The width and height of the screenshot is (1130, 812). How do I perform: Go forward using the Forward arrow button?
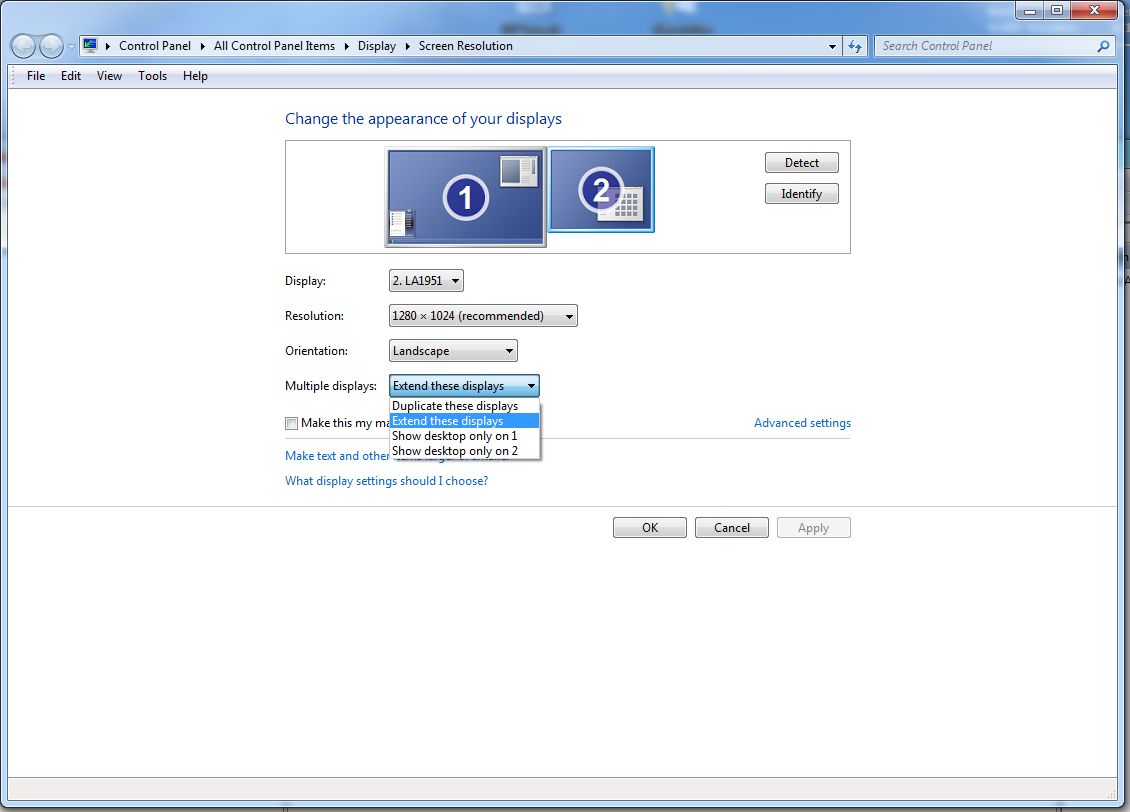coord(50,46)
